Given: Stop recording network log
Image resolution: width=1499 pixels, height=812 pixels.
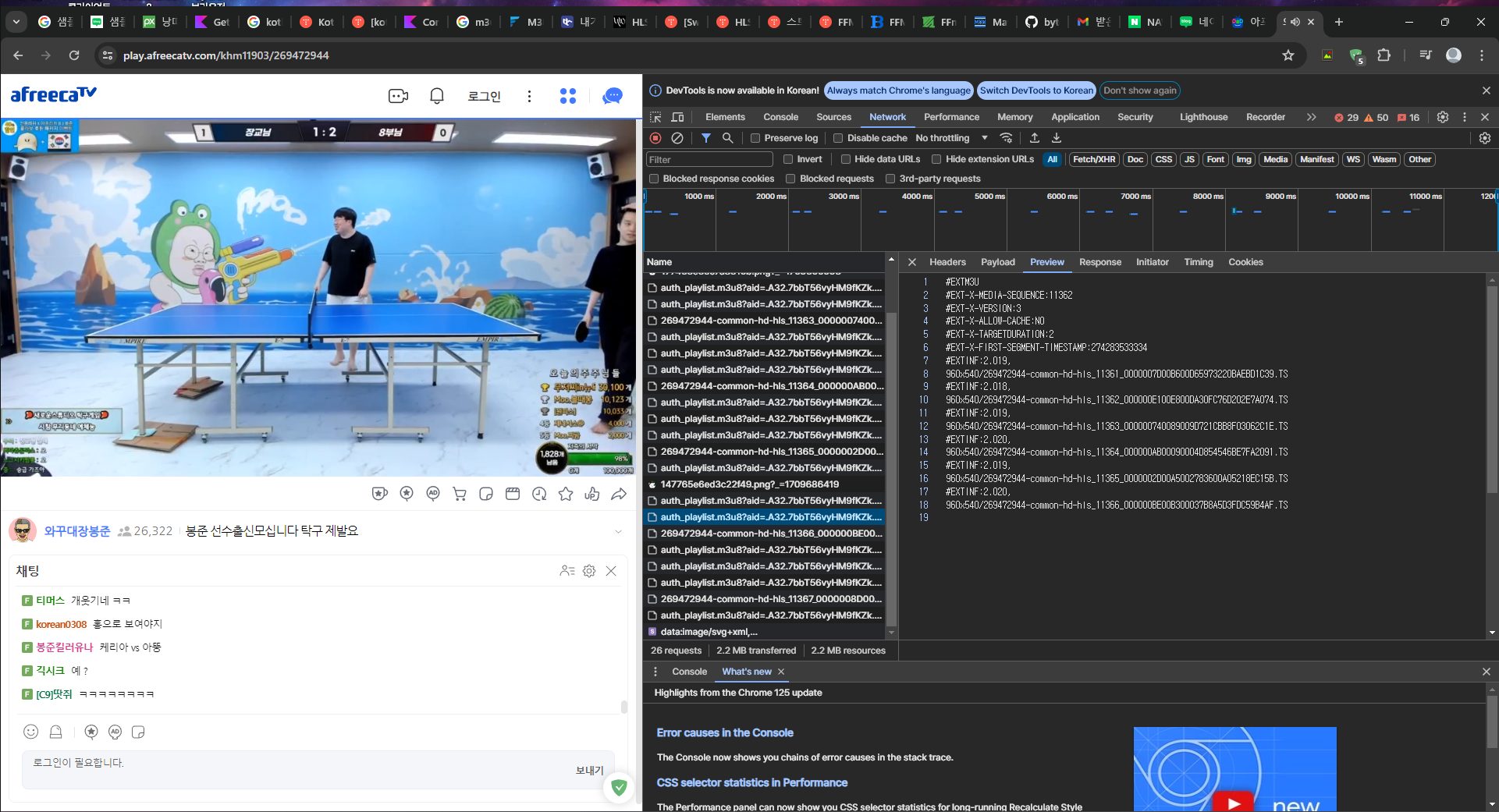Looking at the screenshot, I should pos(655,138).
